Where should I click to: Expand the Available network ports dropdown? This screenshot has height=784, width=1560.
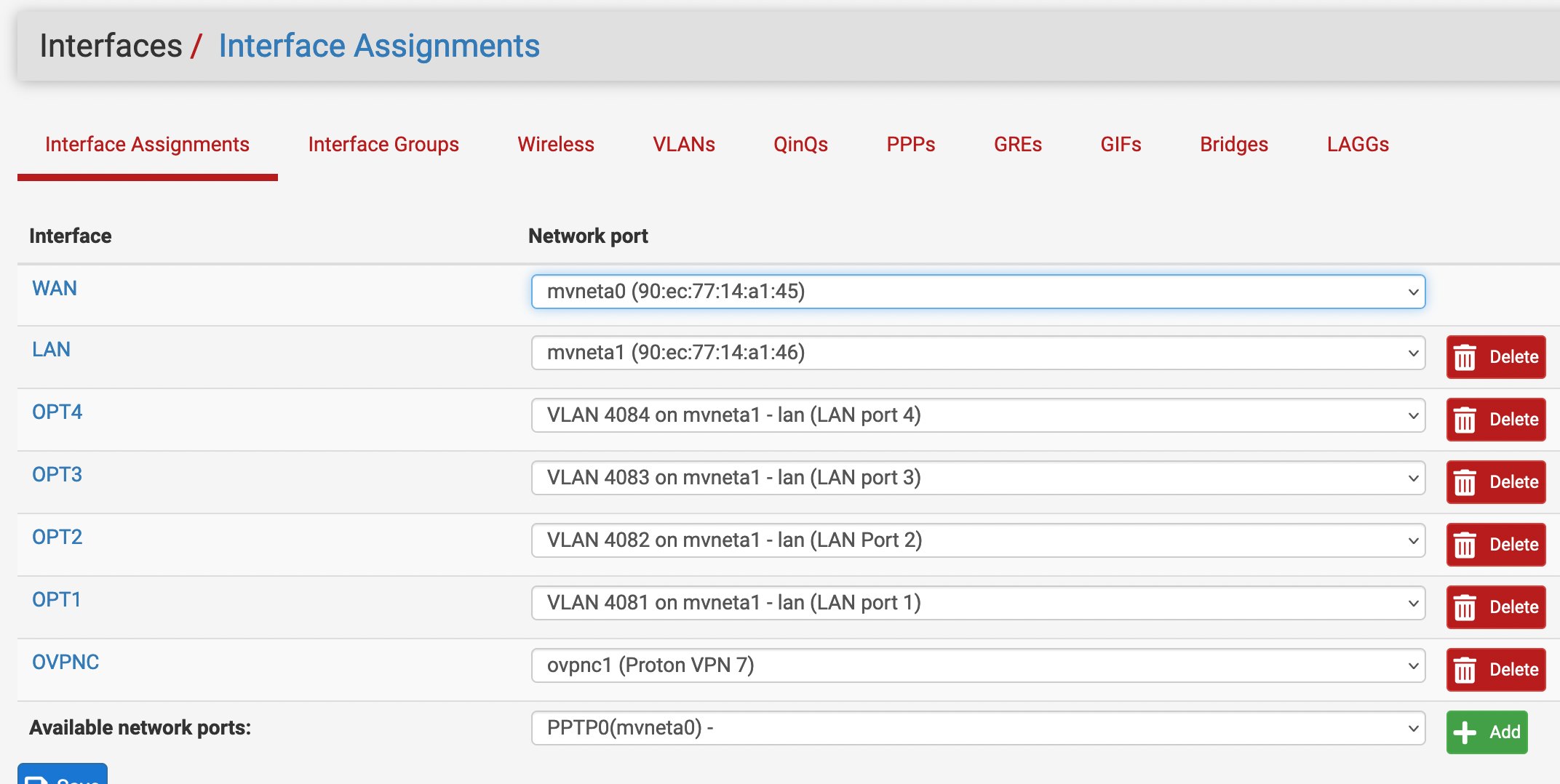pyautogui.click(x=977, y=728)
